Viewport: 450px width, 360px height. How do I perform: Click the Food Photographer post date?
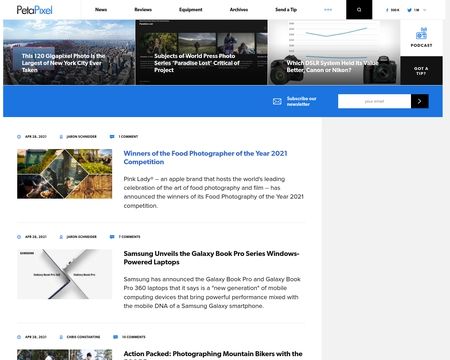point(36,137)
